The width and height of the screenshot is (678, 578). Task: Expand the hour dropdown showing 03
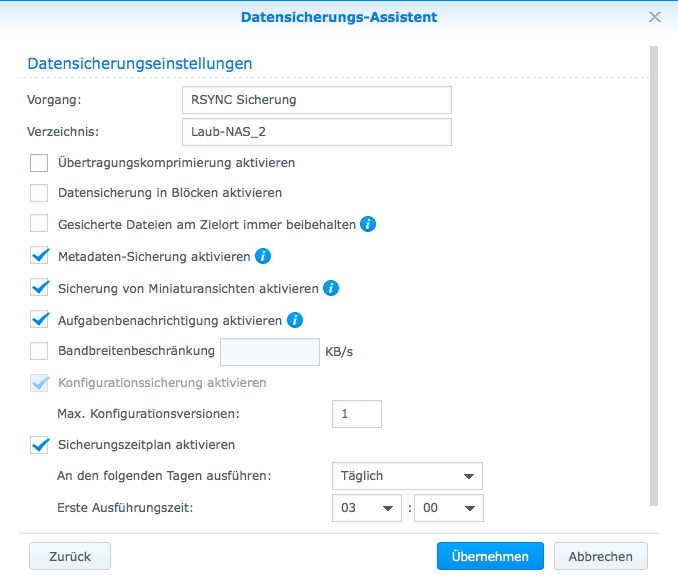tap(367, 508)
